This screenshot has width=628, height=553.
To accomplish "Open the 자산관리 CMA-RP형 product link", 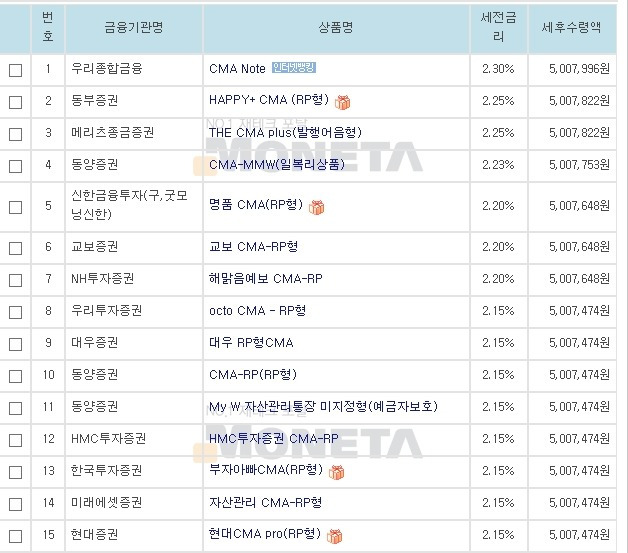I will (266, 503).
